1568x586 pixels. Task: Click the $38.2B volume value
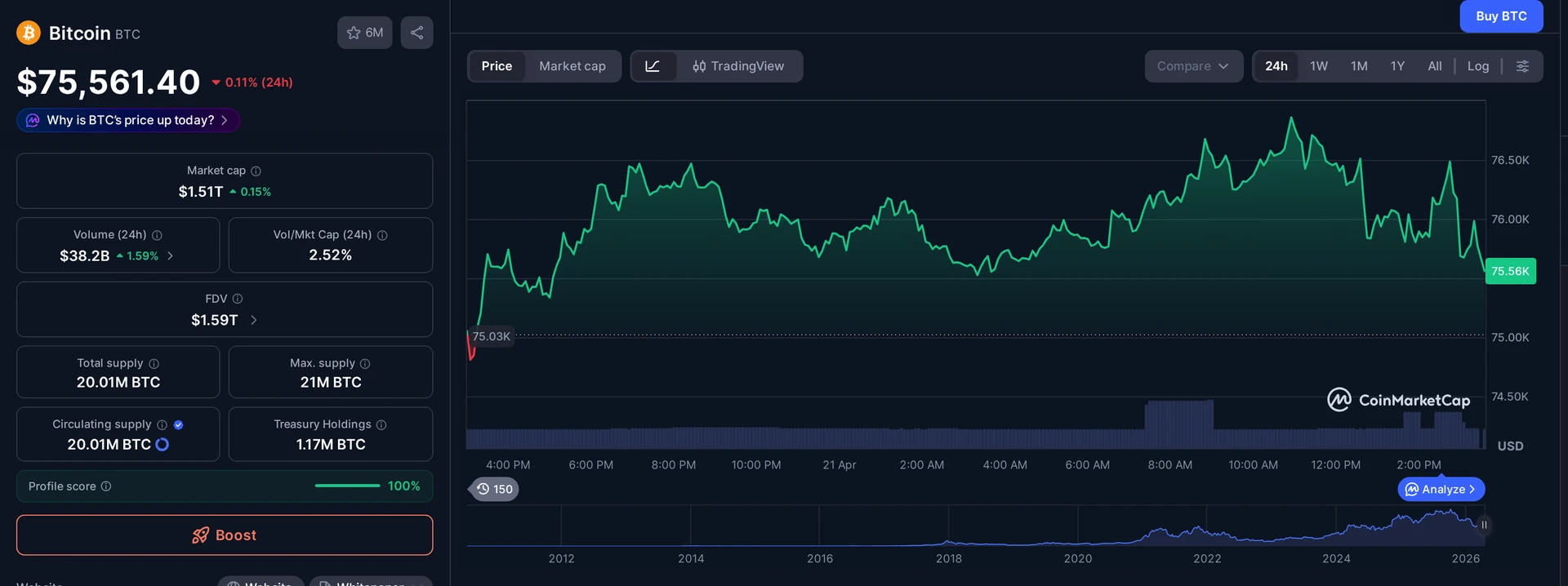click(84, 255)
